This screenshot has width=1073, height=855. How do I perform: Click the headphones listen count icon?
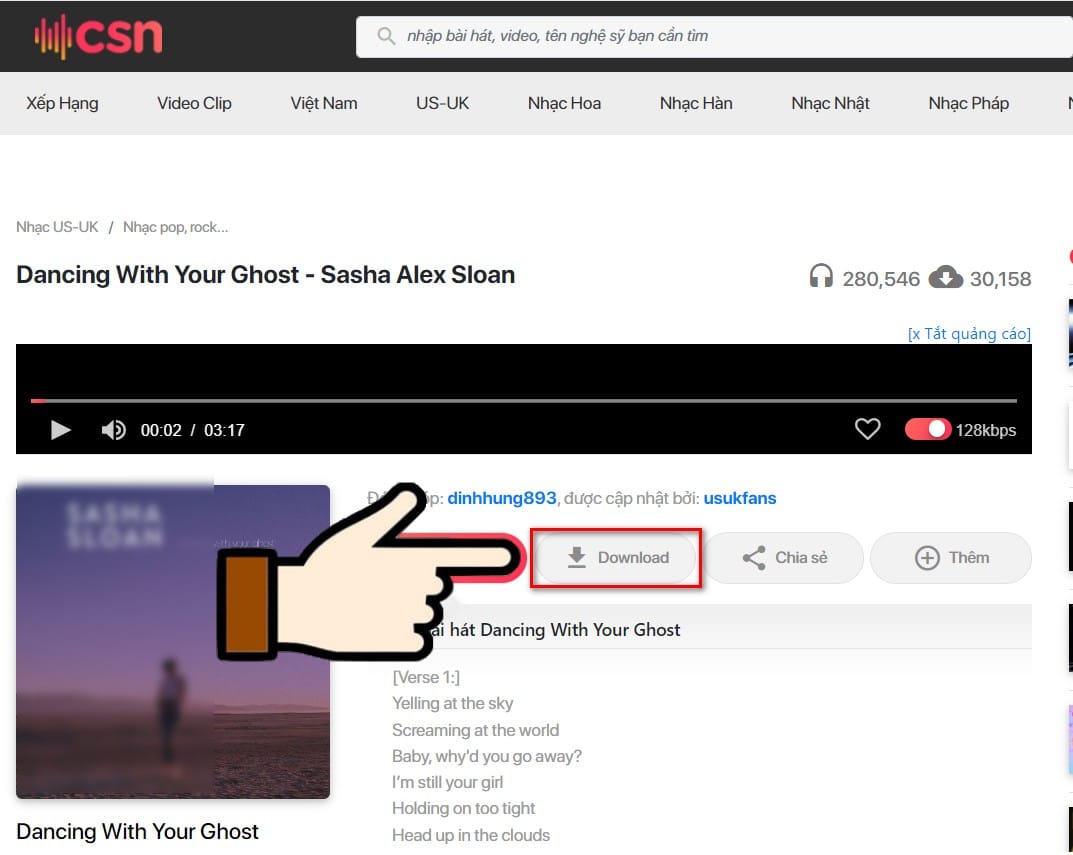point(820,277)
